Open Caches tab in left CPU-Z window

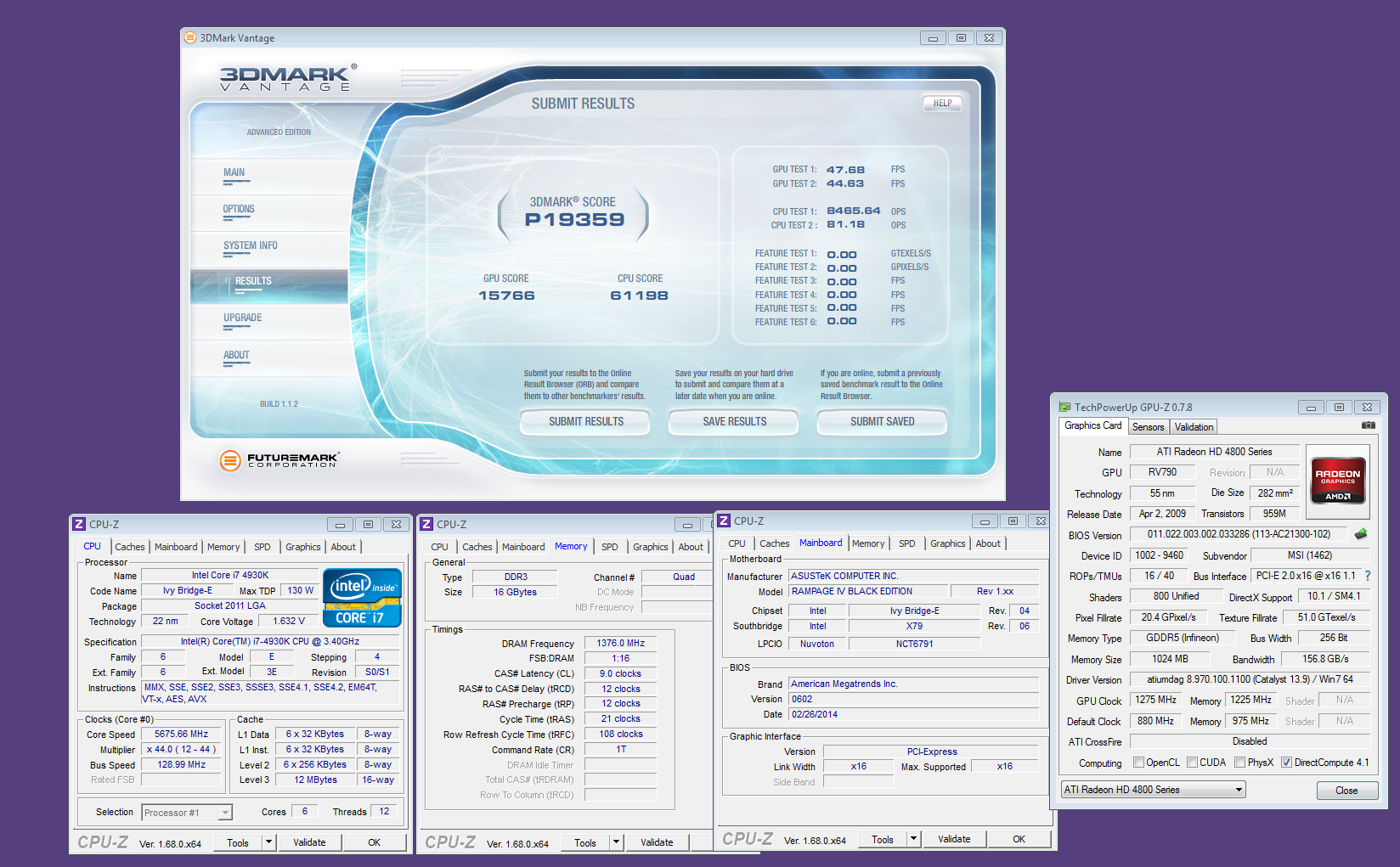coord(130,547)
